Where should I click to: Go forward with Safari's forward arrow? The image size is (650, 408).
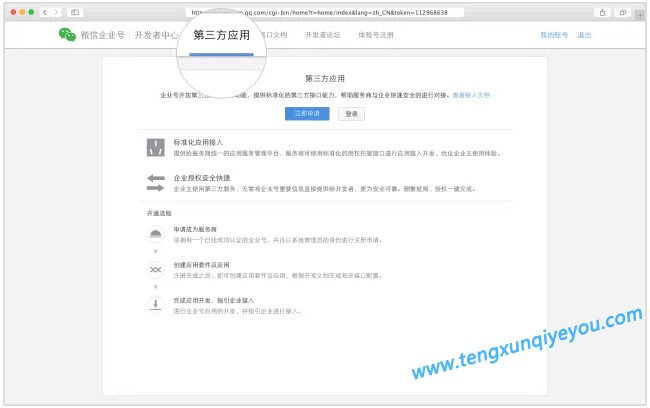[56, 12]
